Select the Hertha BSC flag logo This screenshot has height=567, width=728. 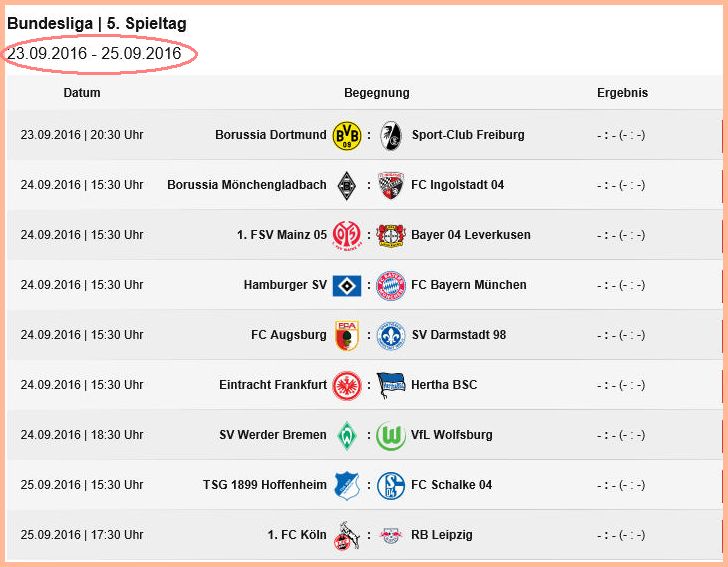pyautogui.click(x=391, y=385)
